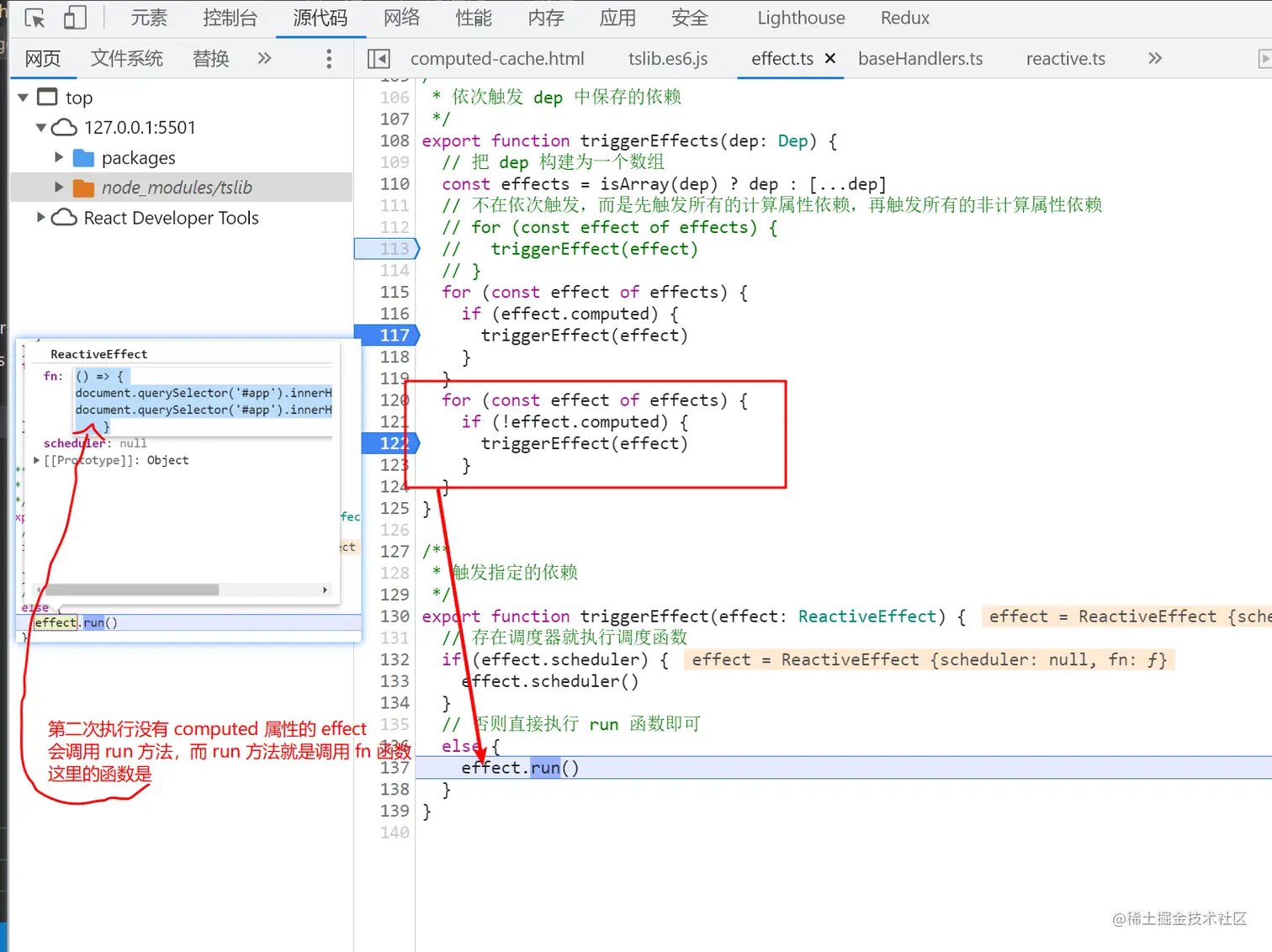Open the Lighthouse panel tab
This screenshot has height=952, width=1272.
[801, 18]
